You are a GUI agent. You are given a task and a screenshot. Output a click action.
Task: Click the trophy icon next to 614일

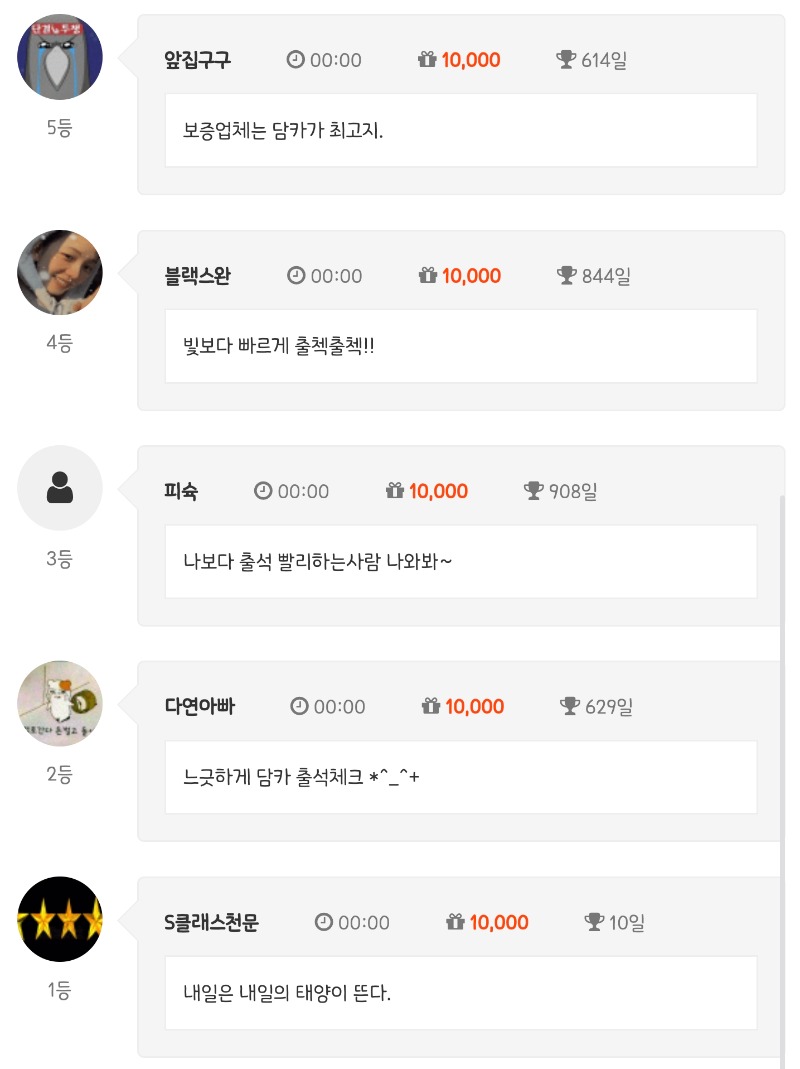(x=567, y=60)
